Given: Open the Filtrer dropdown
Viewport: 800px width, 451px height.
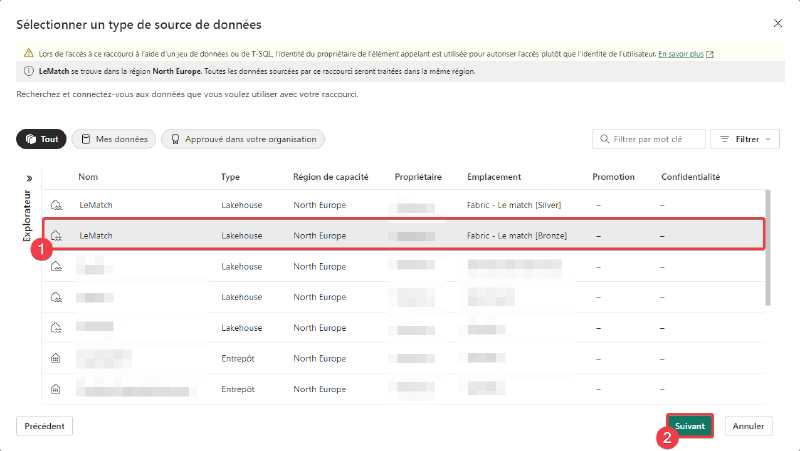Looking at the screenshot, I should pyautogui.click(x=745, y=139).
